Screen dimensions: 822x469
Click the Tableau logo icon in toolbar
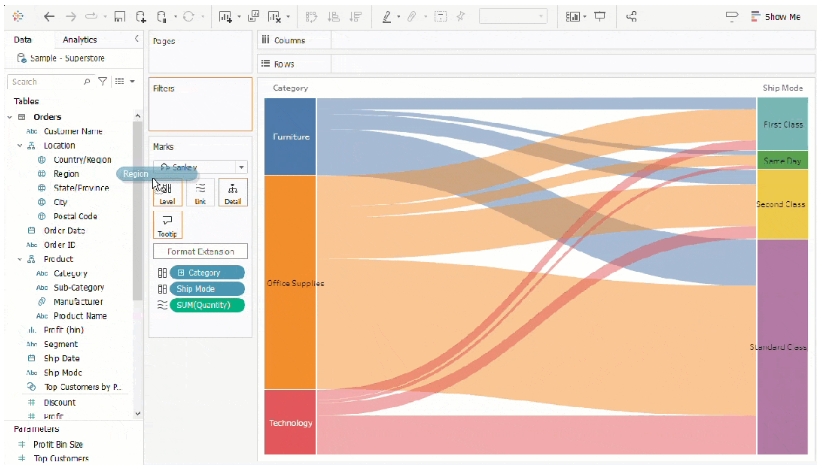point(17,17)
